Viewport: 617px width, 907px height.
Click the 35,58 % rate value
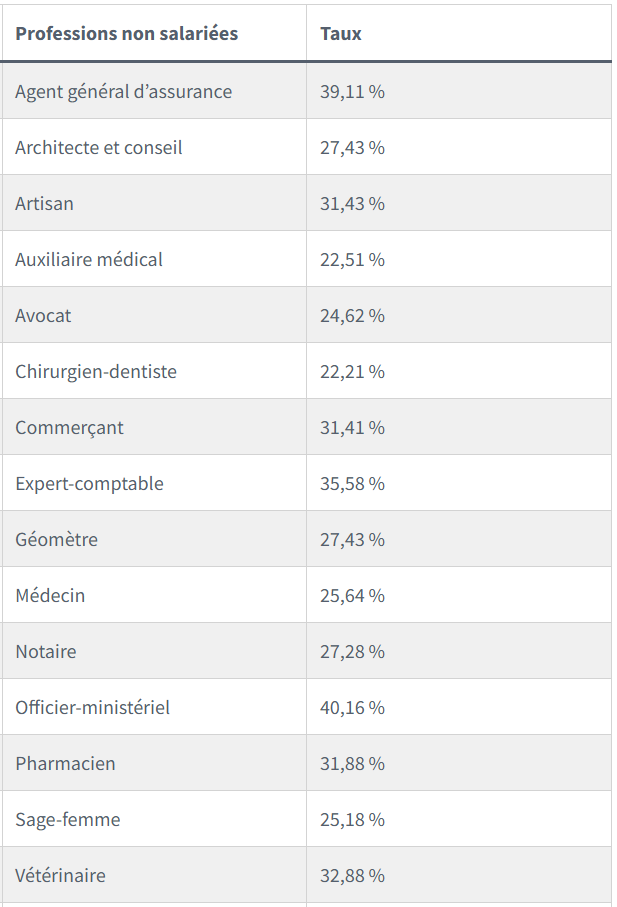(352, 484)
